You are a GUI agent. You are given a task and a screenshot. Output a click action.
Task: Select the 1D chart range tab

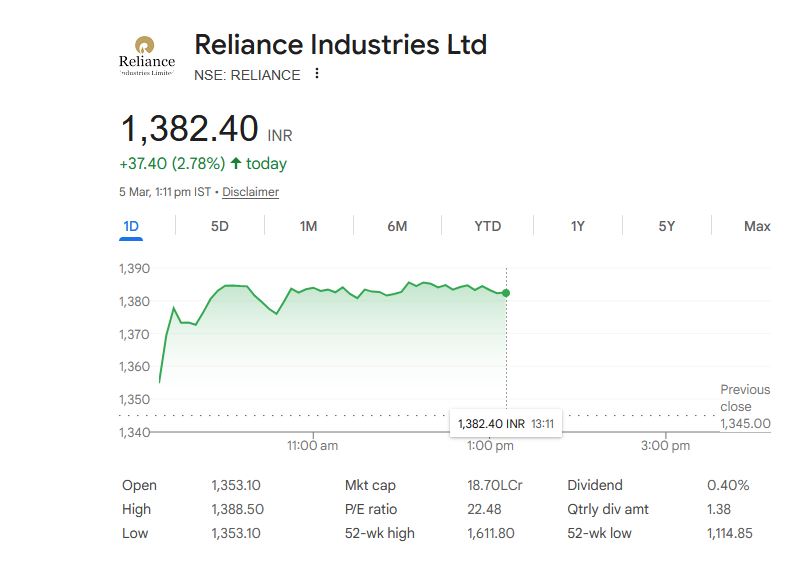click(131, 226)
